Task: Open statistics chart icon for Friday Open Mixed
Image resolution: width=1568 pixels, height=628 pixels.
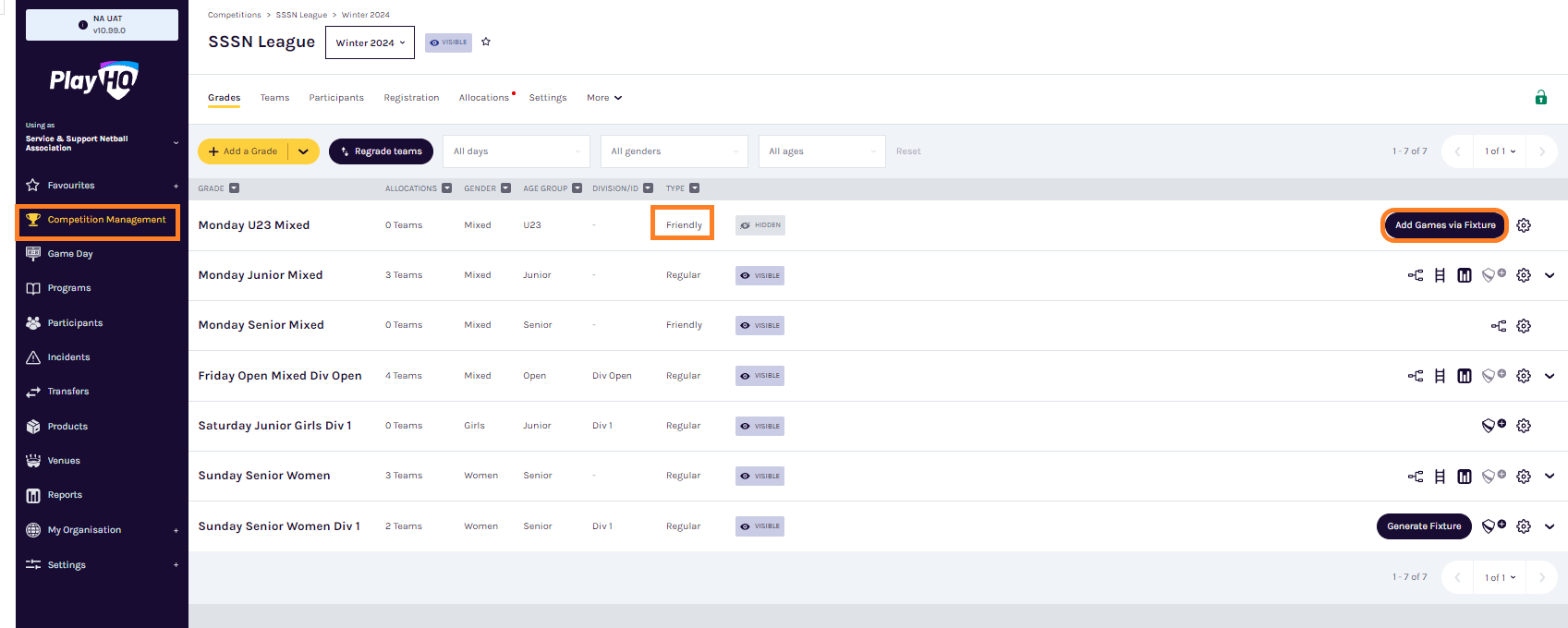Action: point(1465,376)
